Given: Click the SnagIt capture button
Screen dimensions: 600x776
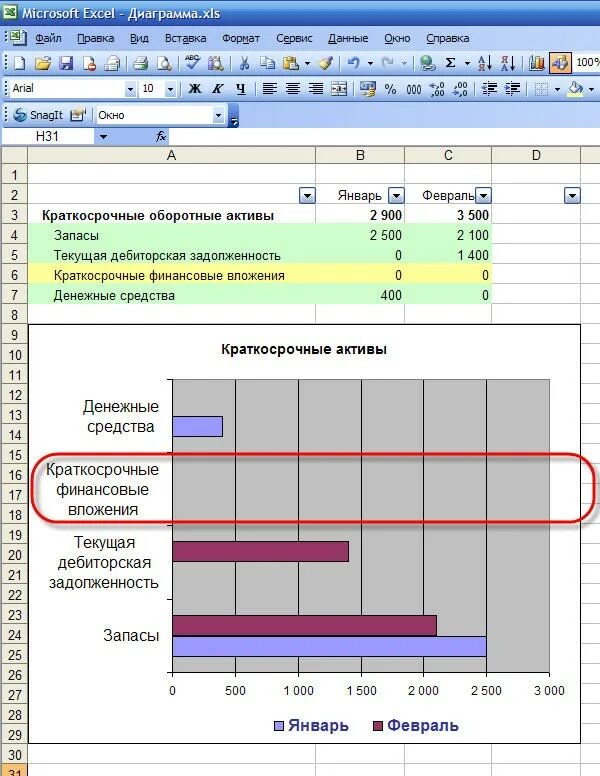Looking at the screenshot, I should click(38, 115).
